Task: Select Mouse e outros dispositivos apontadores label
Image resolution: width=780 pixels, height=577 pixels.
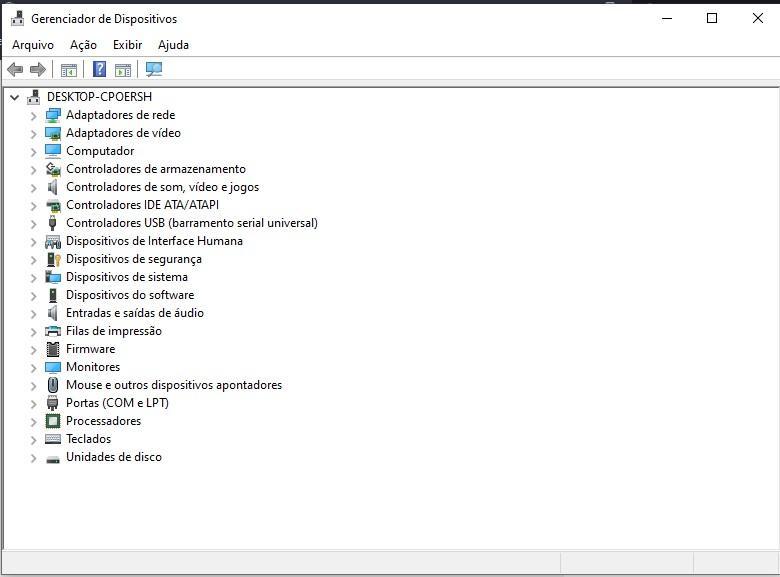Action: tap(174, 385)
